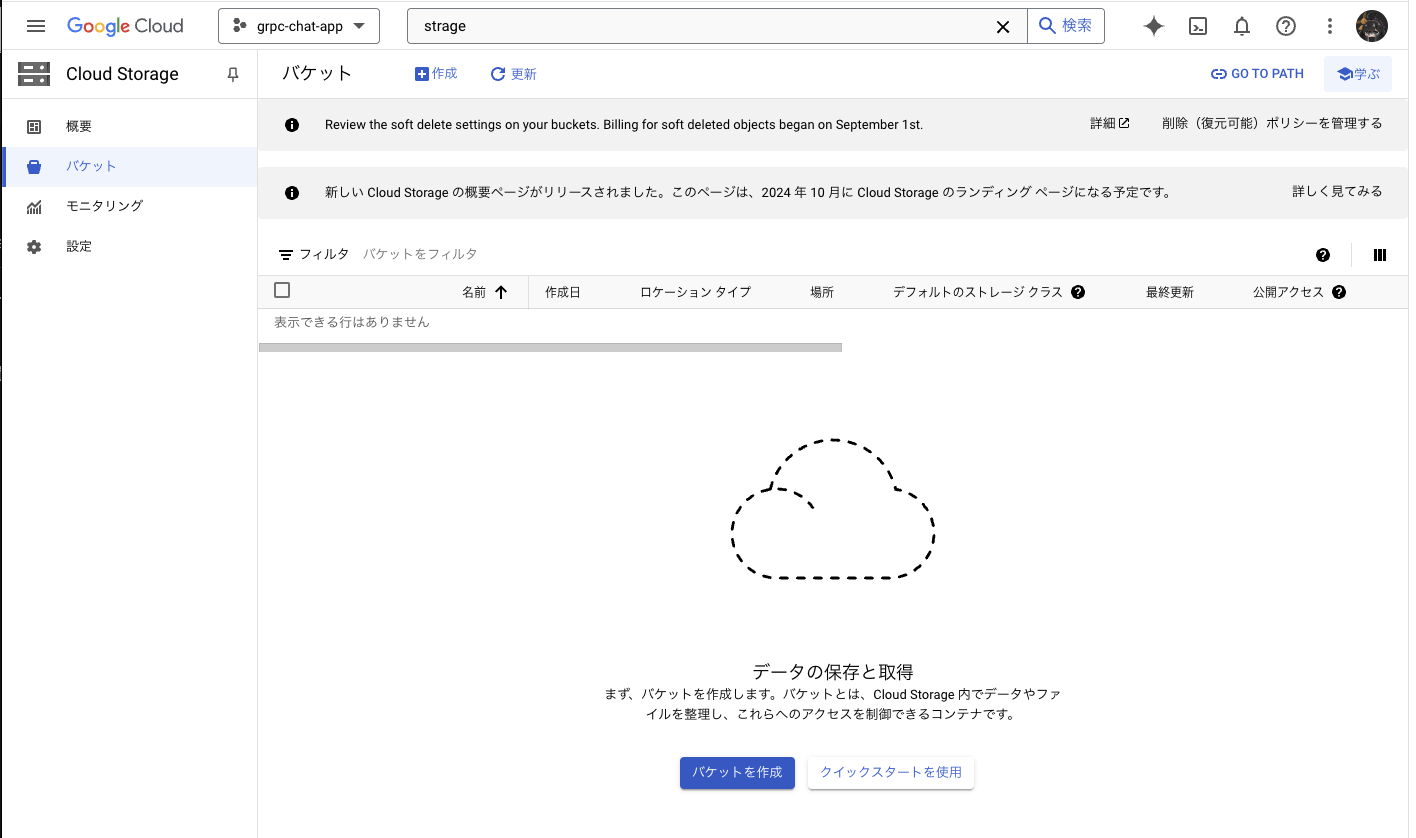This screenshot has width=1416, height=838.
Task: Click the 公開アクセス column header
Action: coord(1288,292)
